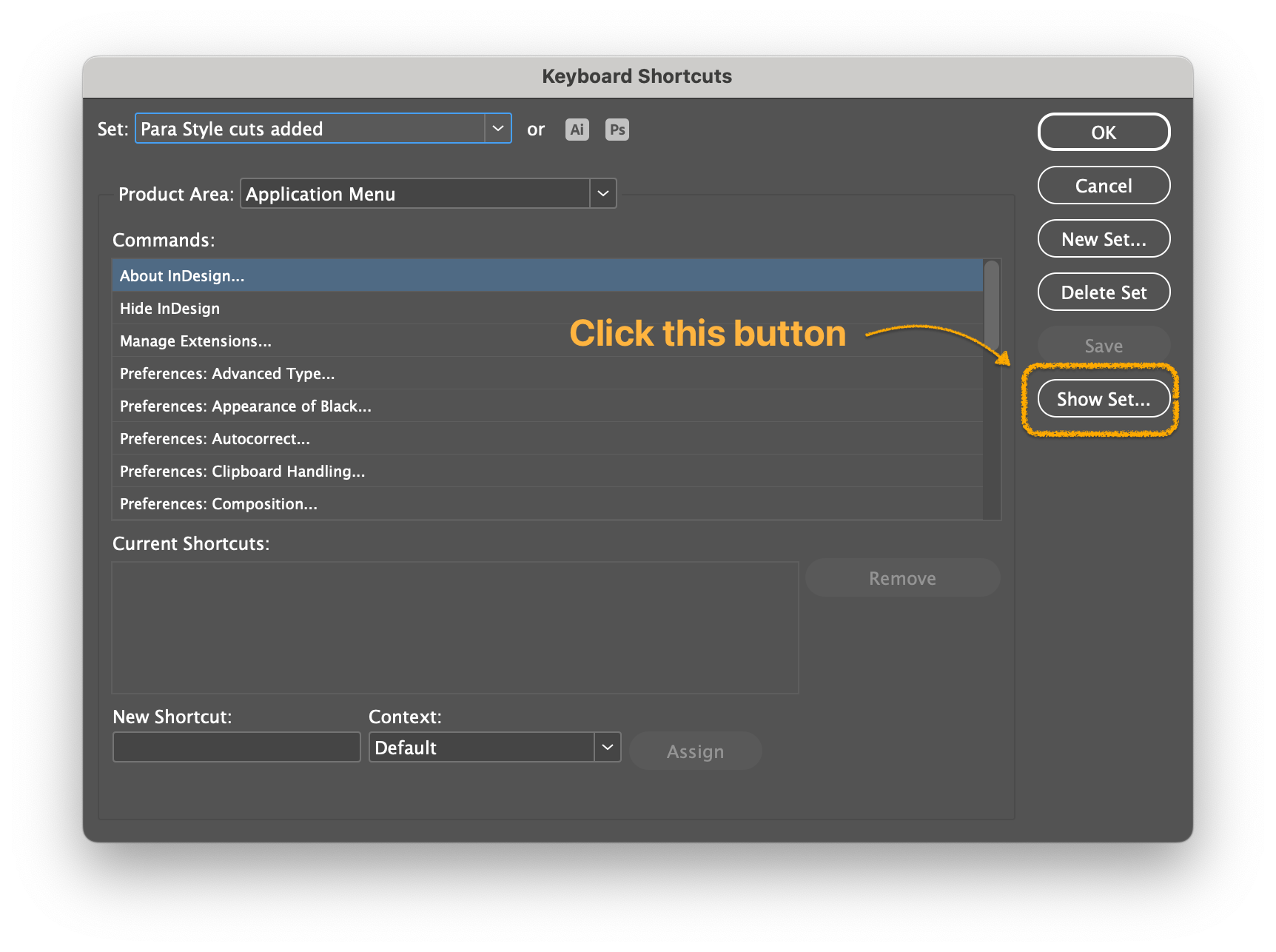Image resolution: width=1276 pixels, height=952 pixels.
Task: Click the Assign button
Action: coord(694,750)
